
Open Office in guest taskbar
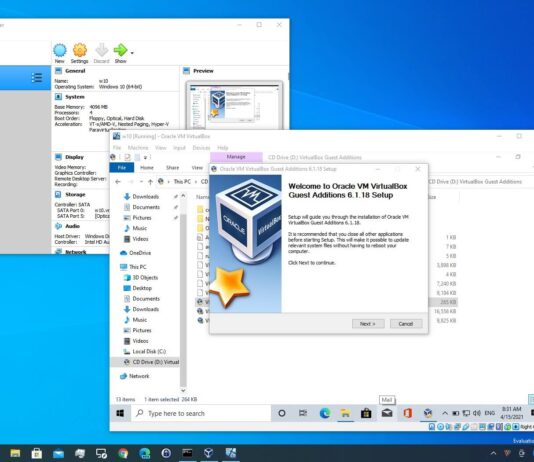click(x=408, y=413)
